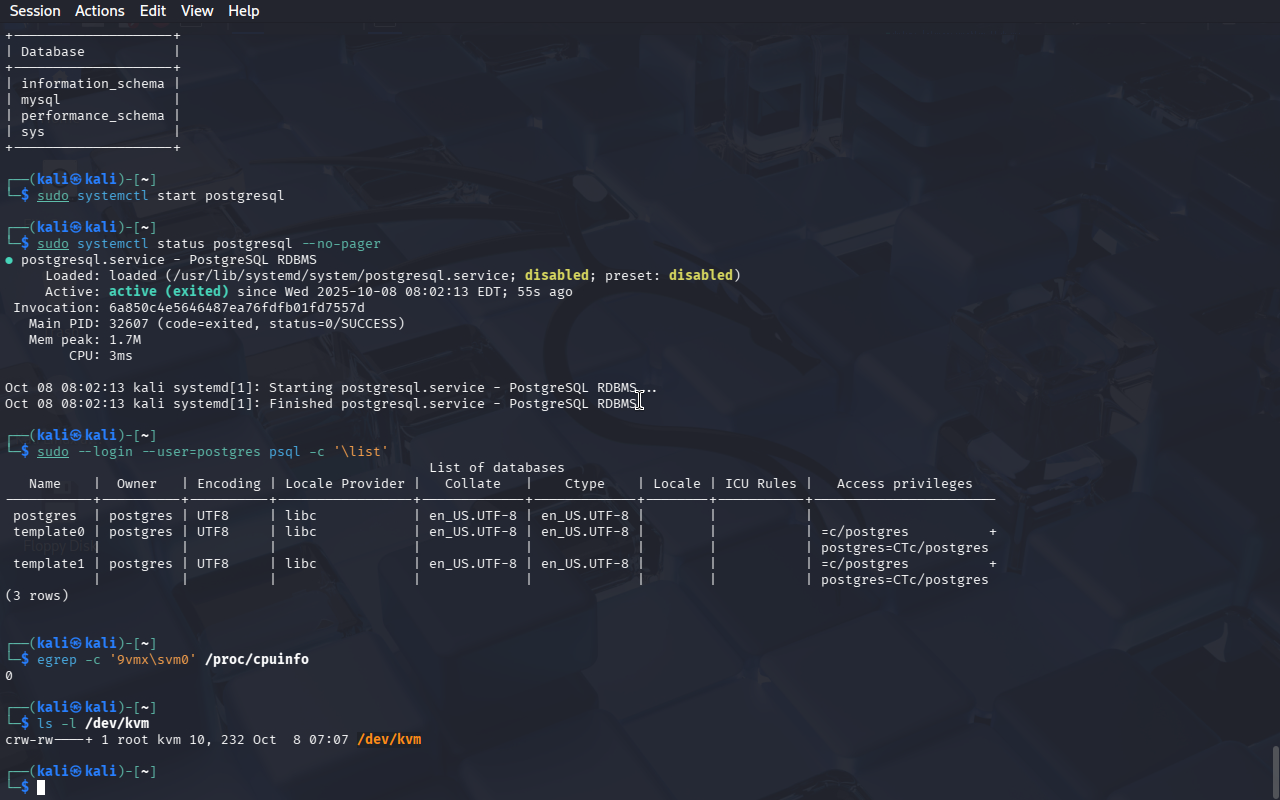Click the 'performance_schema' database entry

click(92, 116)
